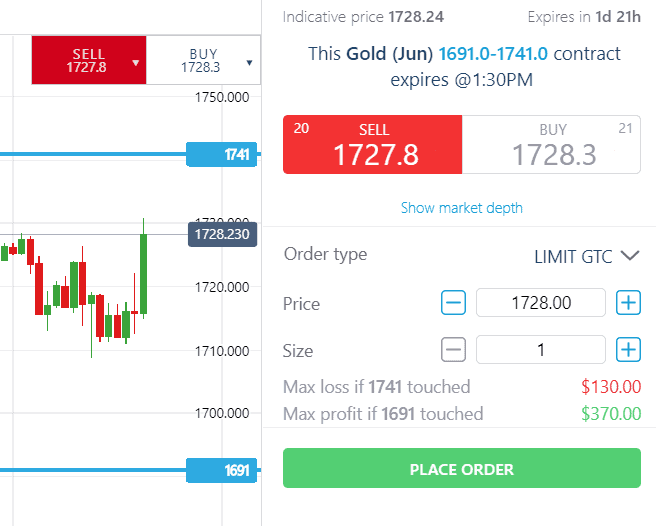Click the 1691.0-1741.0 contract range link
The height and width of the screenshot is (526, 656).
493,54
